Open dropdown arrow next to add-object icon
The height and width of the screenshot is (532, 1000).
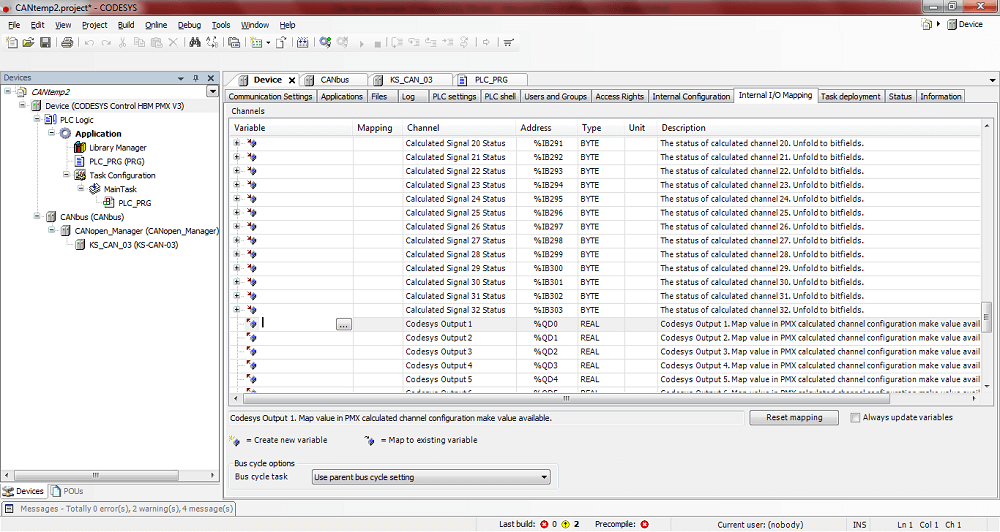268,43
